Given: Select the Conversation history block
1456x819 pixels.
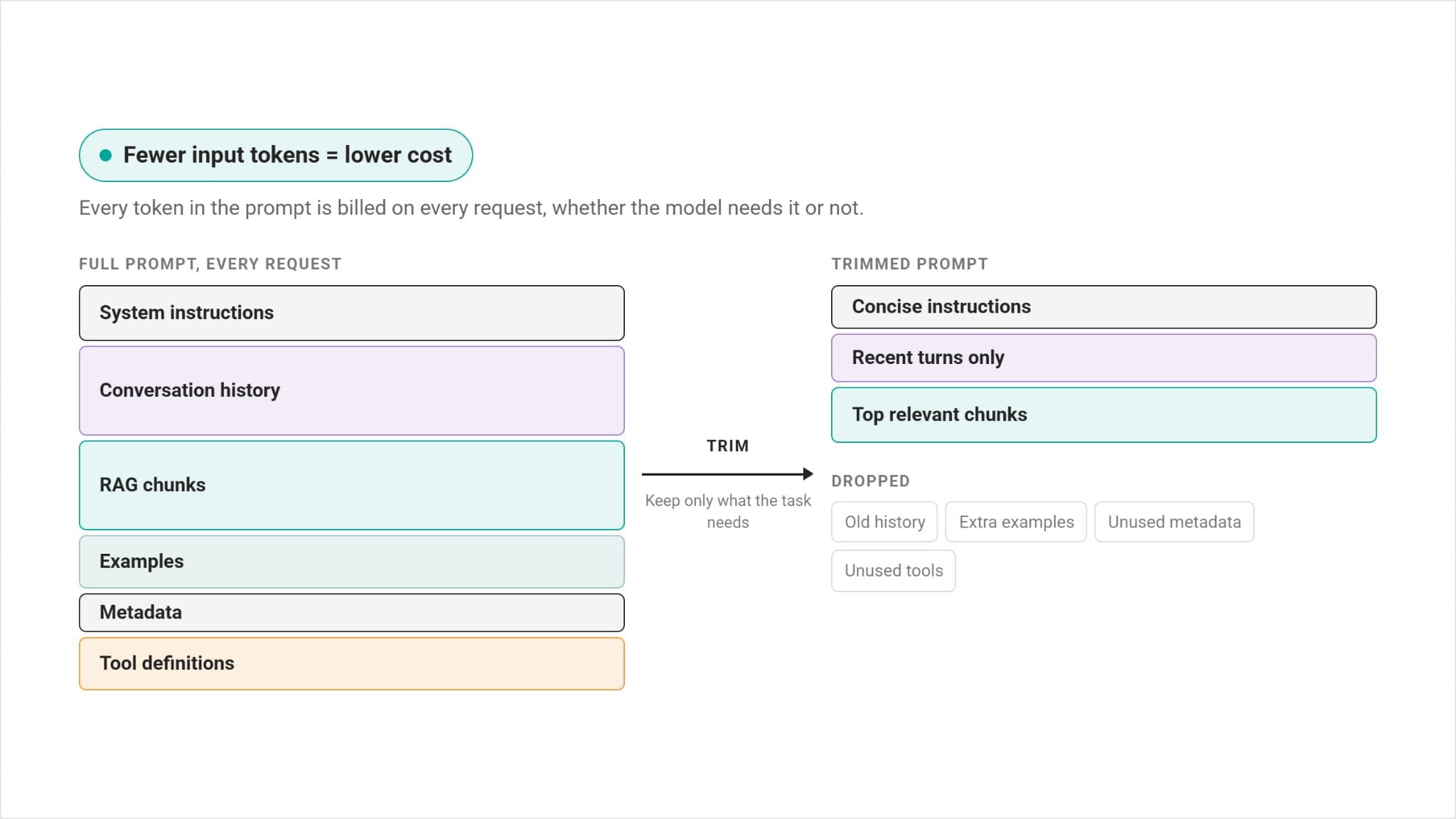Looking at the screenshot, I should [352, 390].
